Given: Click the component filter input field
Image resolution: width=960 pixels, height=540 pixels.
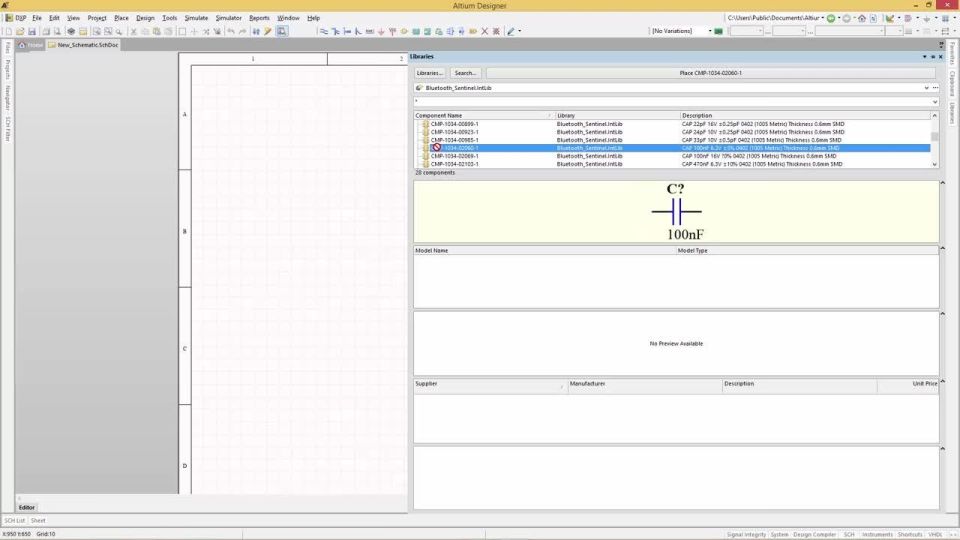Looking at the screenshot, I should pos(672,102).
